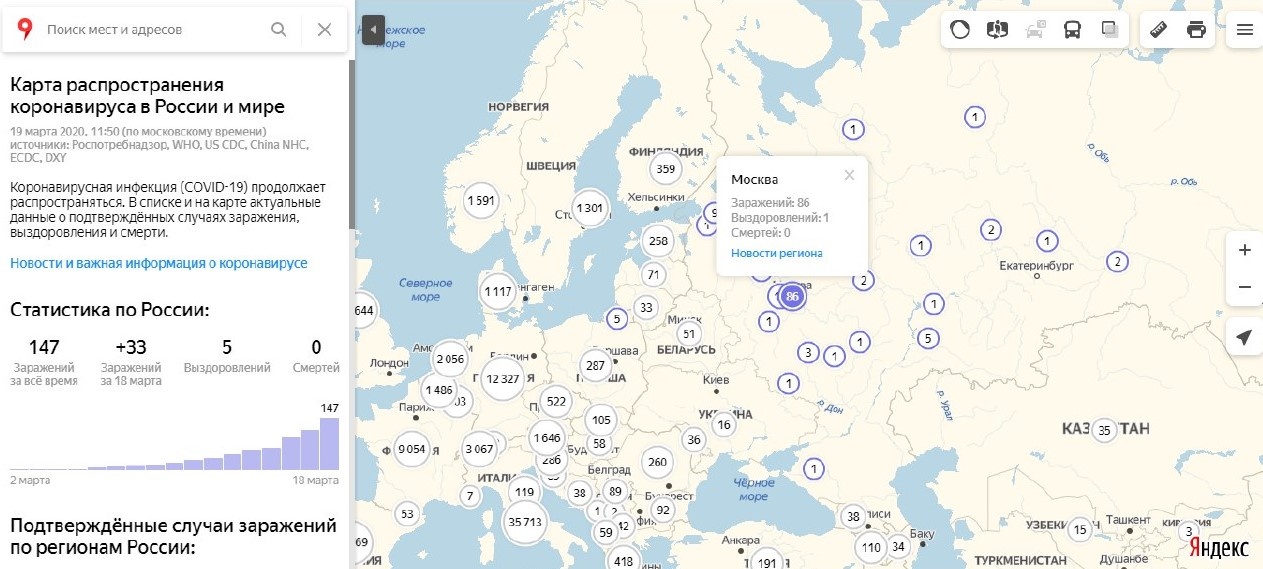The width and height of the screenshot is (1263, 569).
Task: Click the Germany marker showing 12 327
Action: pos(501,379)
